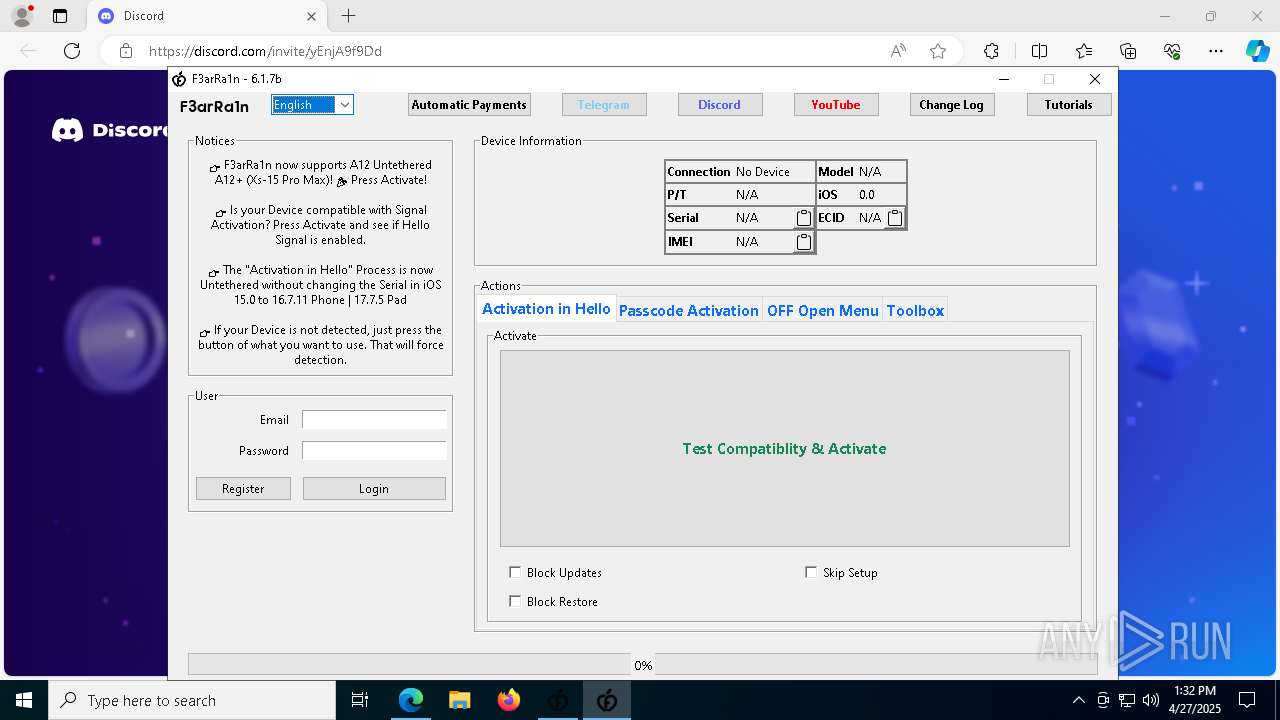Click the Register button
This screenshot has height=720, width=1280.
(x=243, y=488)
